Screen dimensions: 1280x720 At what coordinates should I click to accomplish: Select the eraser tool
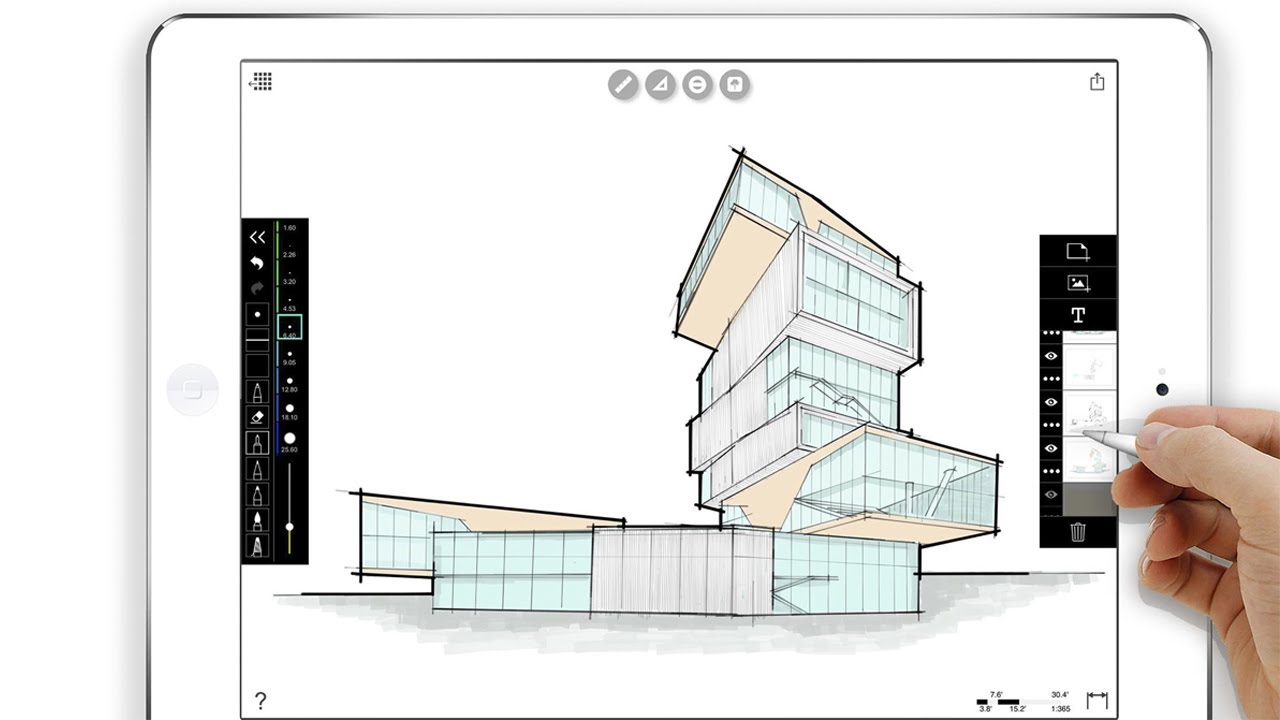click(257, 417)
